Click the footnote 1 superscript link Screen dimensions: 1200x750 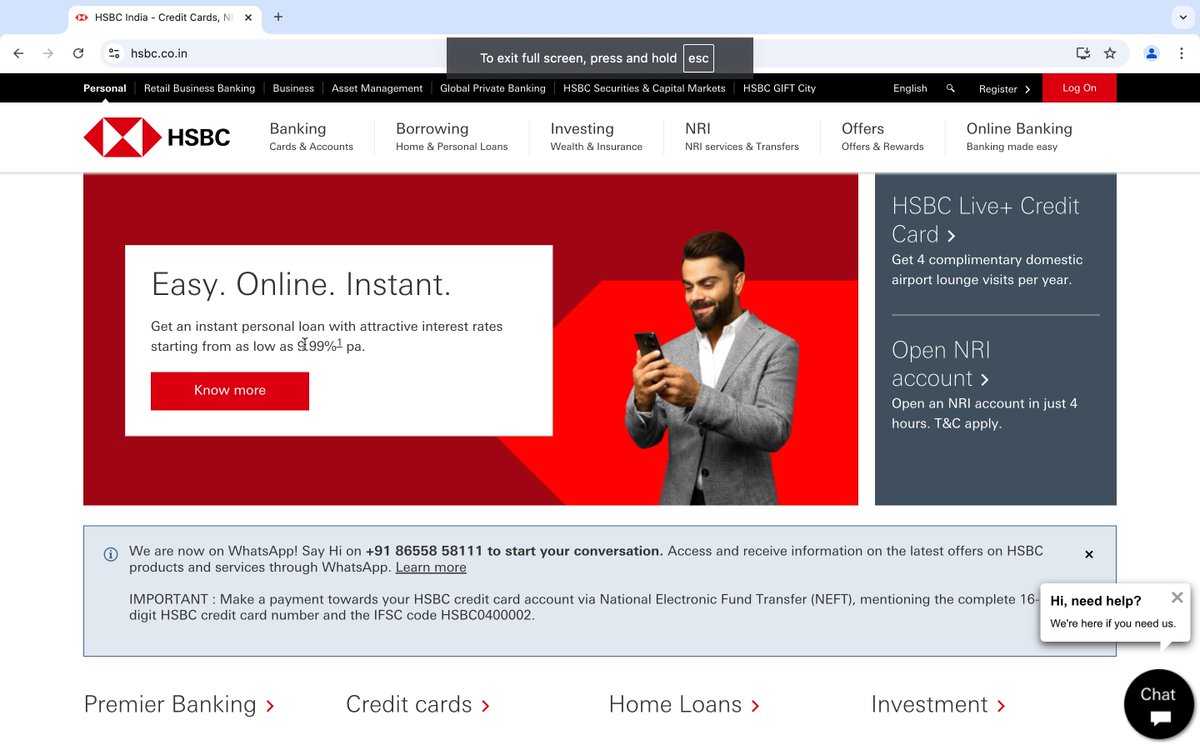point(339,343)
